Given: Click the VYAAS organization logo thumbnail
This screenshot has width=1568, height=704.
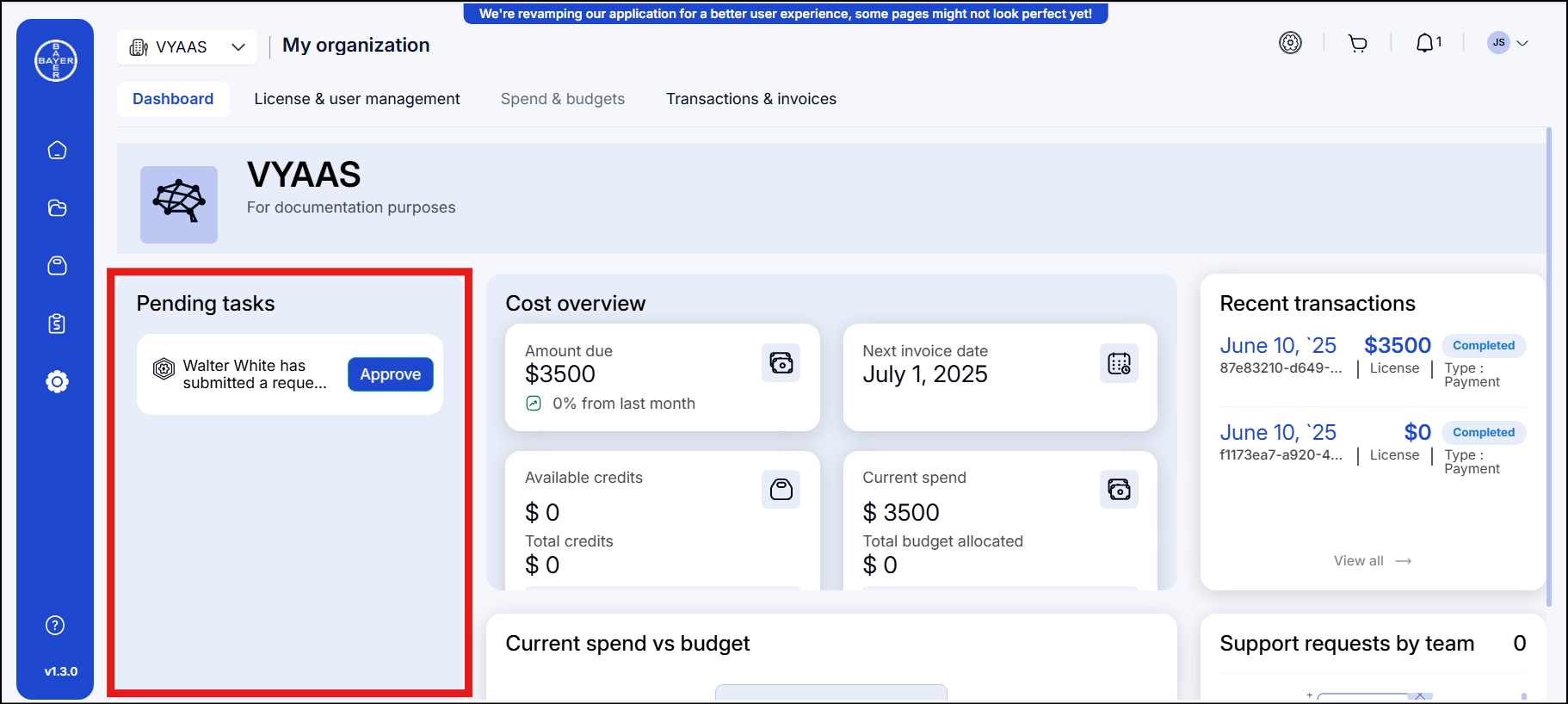Looking at the screenshot, I should tap(179, 205).
